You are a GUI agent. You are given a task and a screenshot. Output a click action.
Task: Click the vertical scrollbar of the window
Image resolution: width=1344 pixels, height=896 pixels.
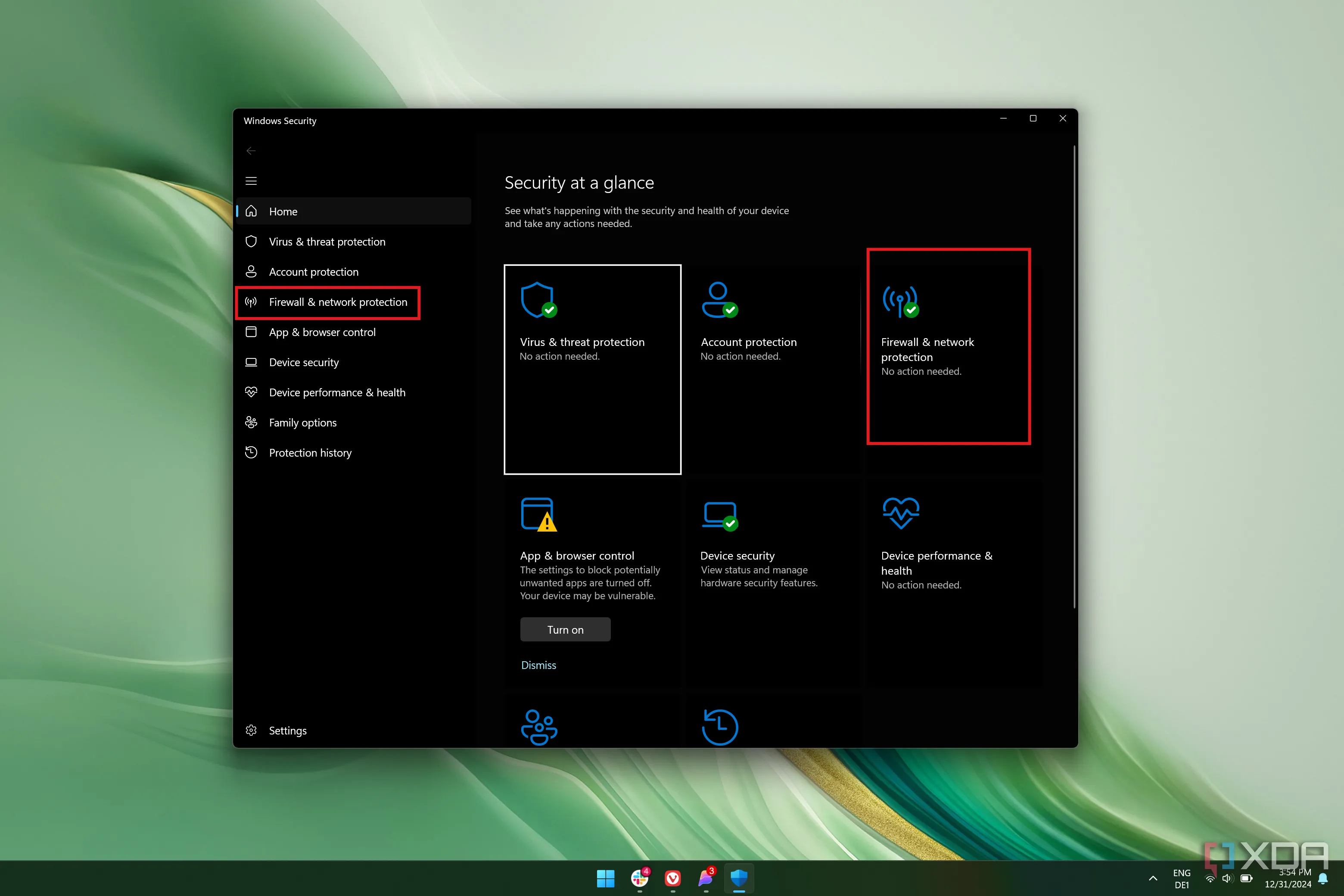click(1074, 377)
